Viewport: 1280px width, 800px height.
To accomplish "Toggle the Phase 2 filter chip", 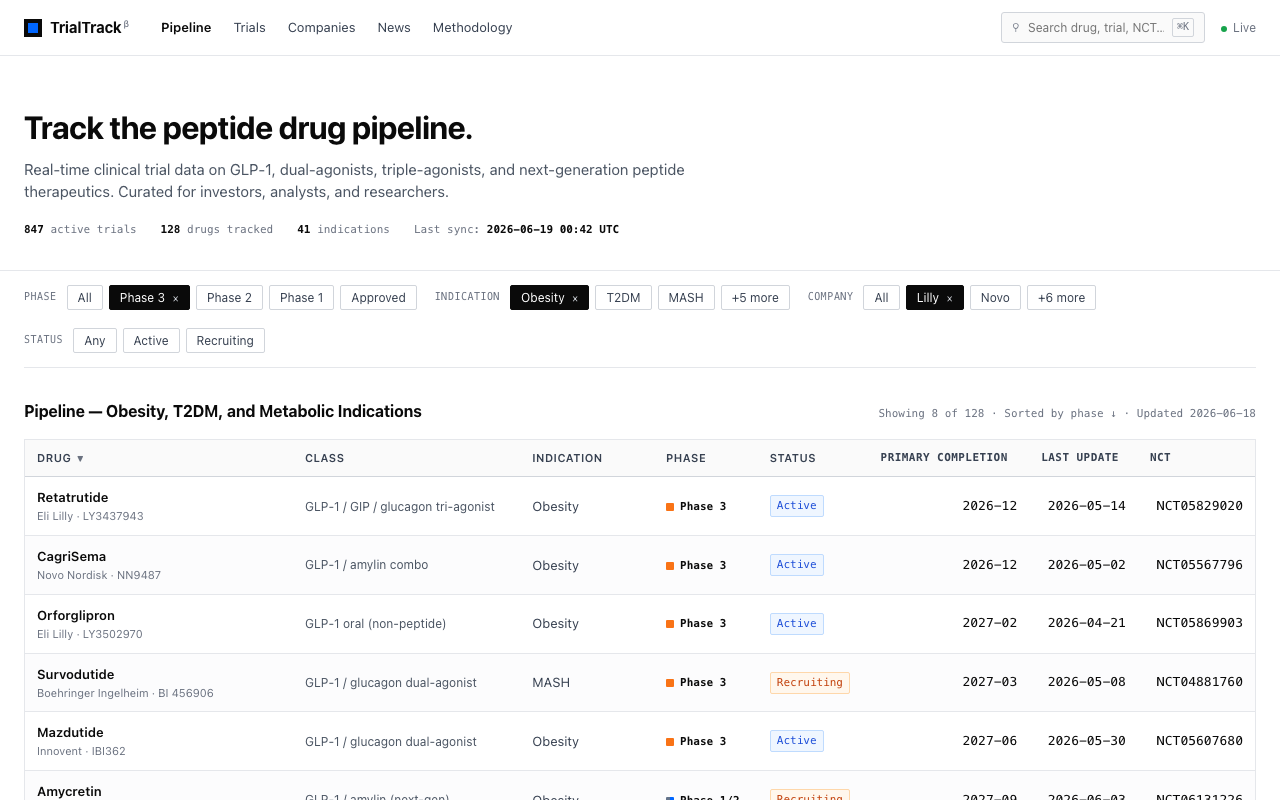I will [230, 298].
